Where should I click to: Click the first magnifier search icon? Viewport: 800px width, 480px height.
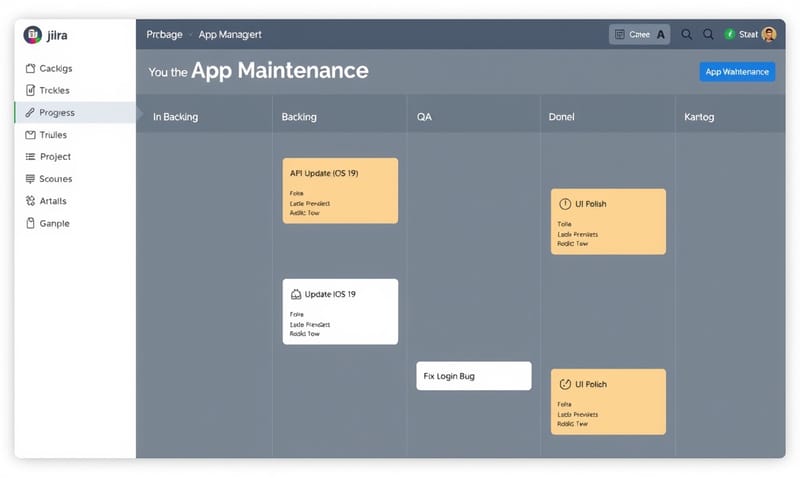pos(687,35)
